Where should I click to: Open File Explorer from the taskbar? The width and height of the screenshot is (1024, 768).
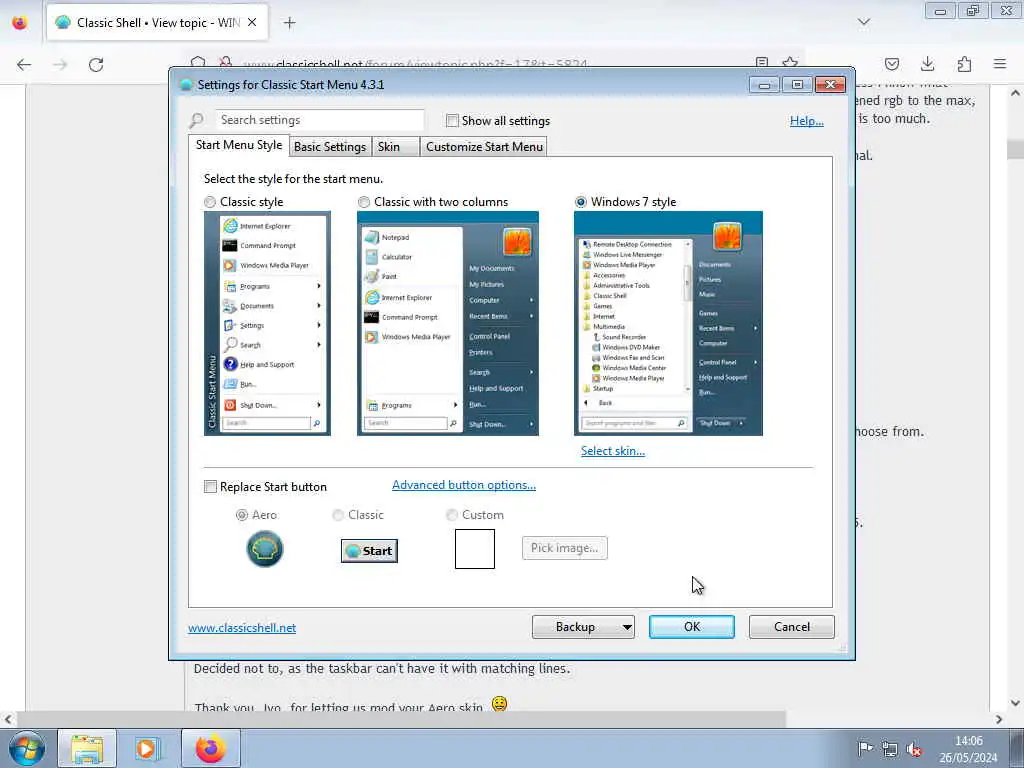87,748
